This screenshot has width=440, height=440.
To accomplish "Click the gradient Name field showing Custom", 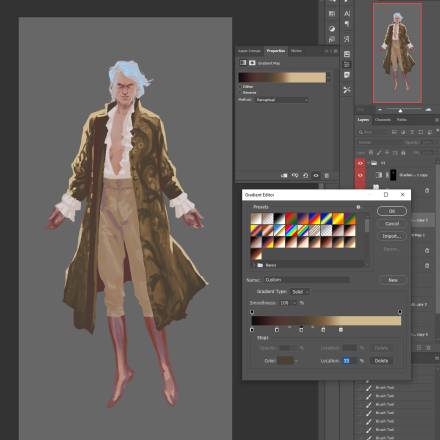I will click(307, 280).
